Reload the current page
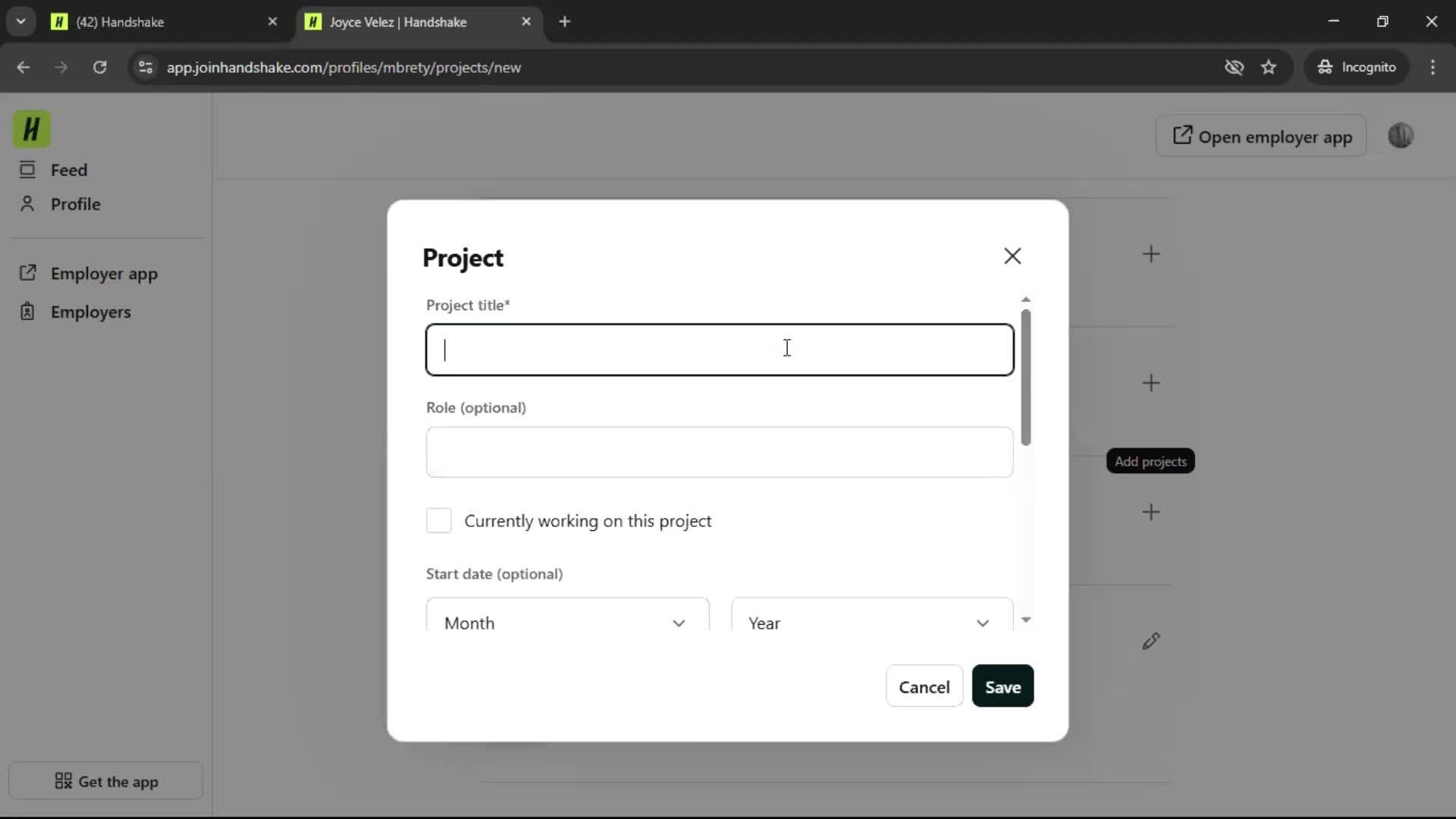 pyautogui.click(x=99, y=67)
